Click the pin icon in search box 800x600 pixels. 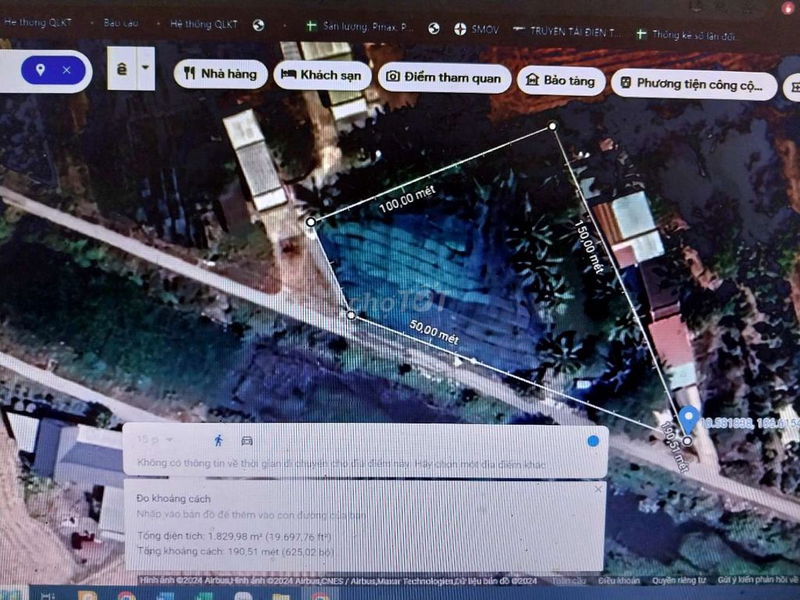click(40, 70)
